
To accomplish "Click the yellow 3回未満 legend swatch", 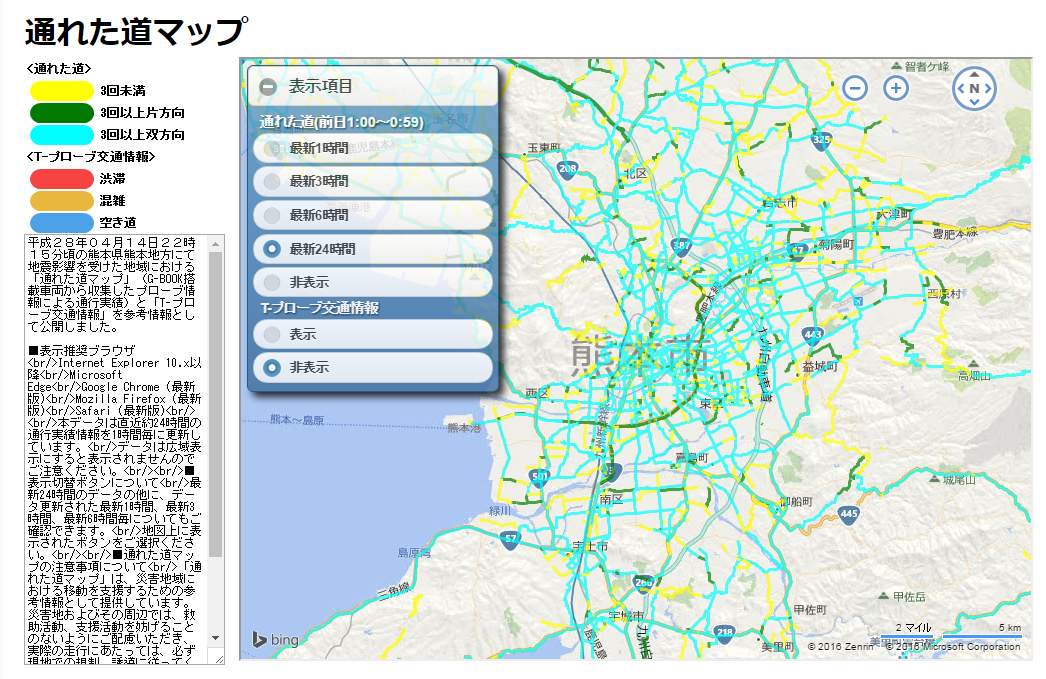I will (61, 91).
